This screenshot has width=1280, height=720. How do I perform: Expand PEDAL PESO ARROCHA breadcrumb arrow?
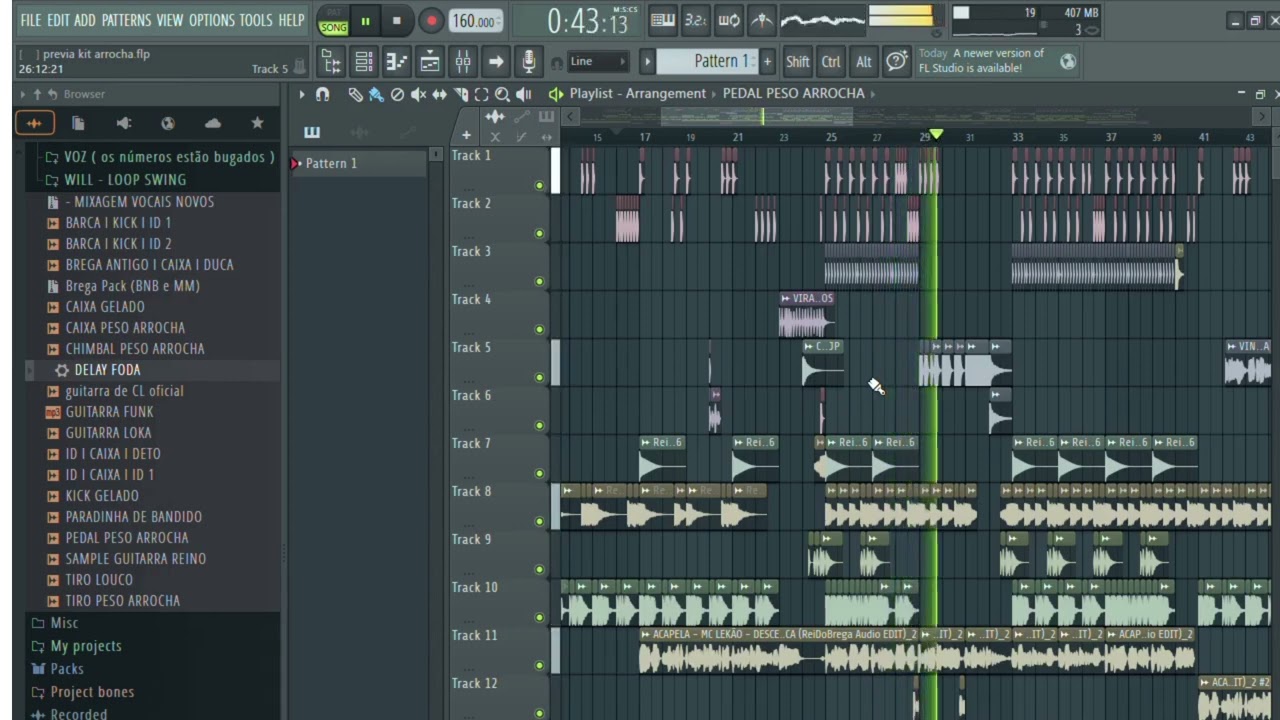click(x=872, y=93)
